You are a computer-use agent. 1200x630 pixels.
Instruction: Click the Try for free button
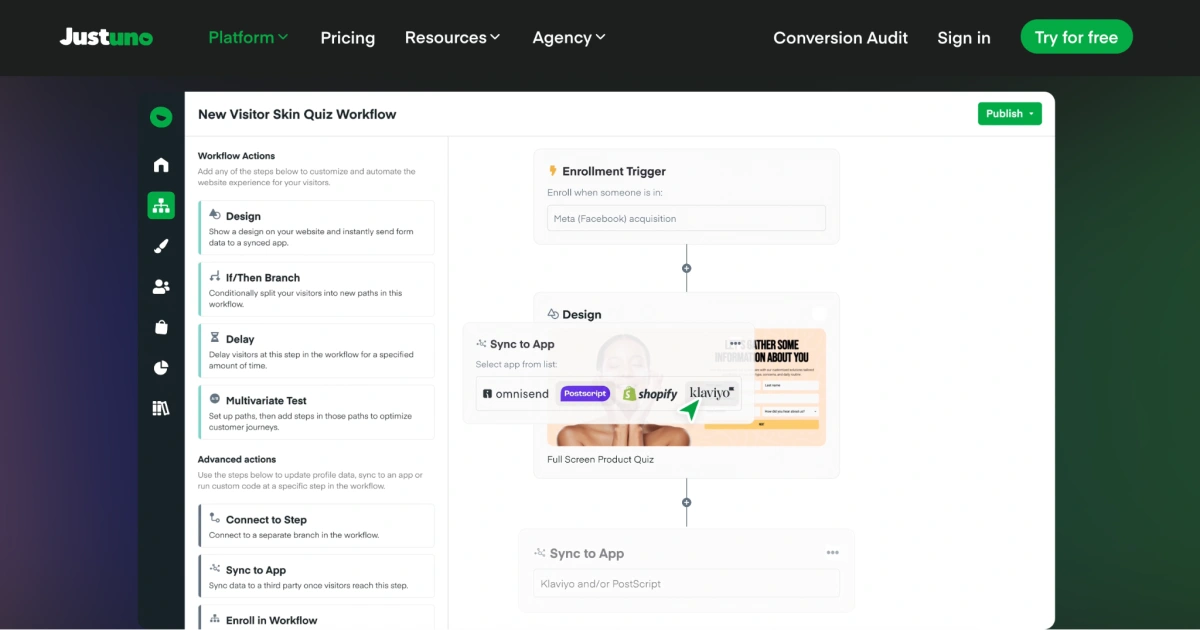[x=1076, y=37]
